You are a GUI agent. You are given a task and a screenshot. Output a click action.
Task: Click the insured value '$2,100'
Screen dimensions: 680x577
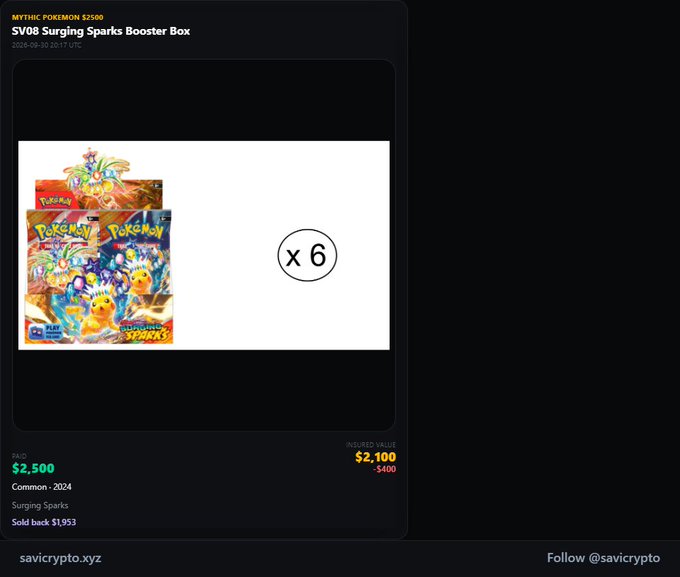pyautogui.click(x=375, y=457)
